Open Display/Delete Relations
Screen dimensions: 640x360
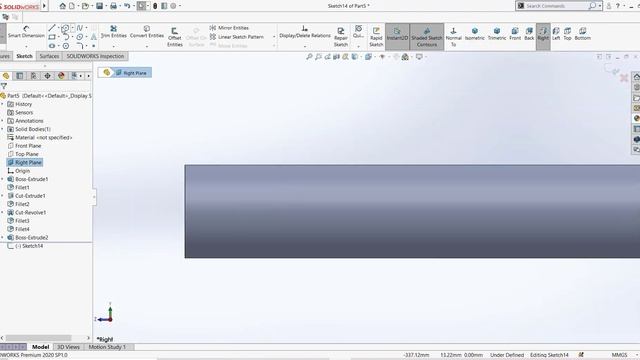pyautogui.click(x=304, y=32)
